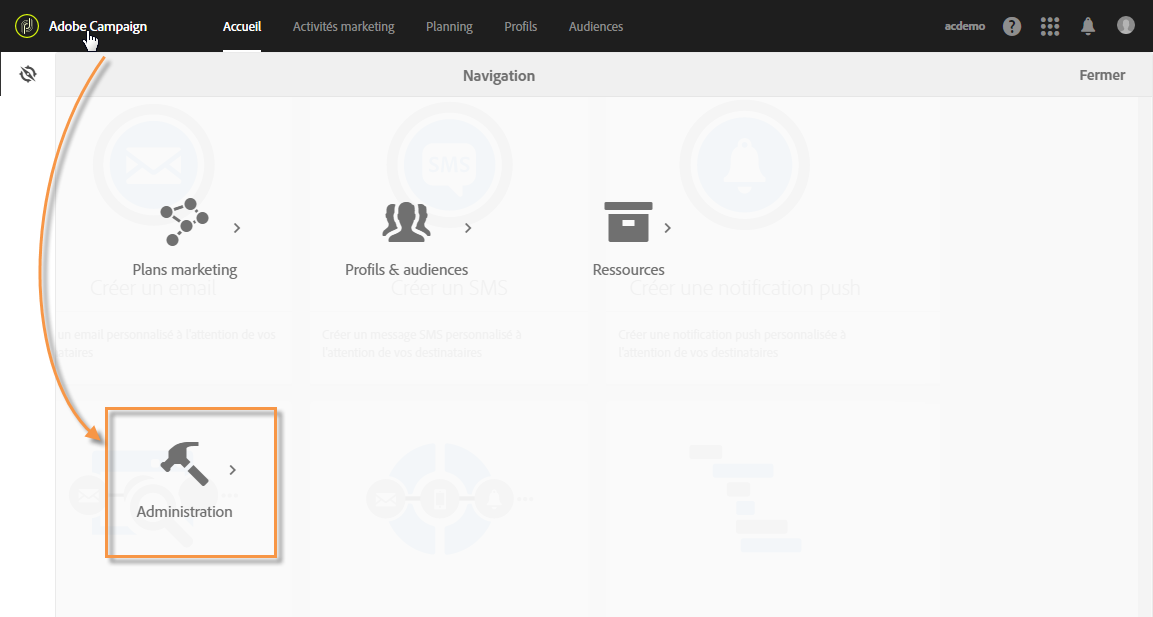Open the Ressources label
Screen dimensions: 1153x617
point(629,270)
